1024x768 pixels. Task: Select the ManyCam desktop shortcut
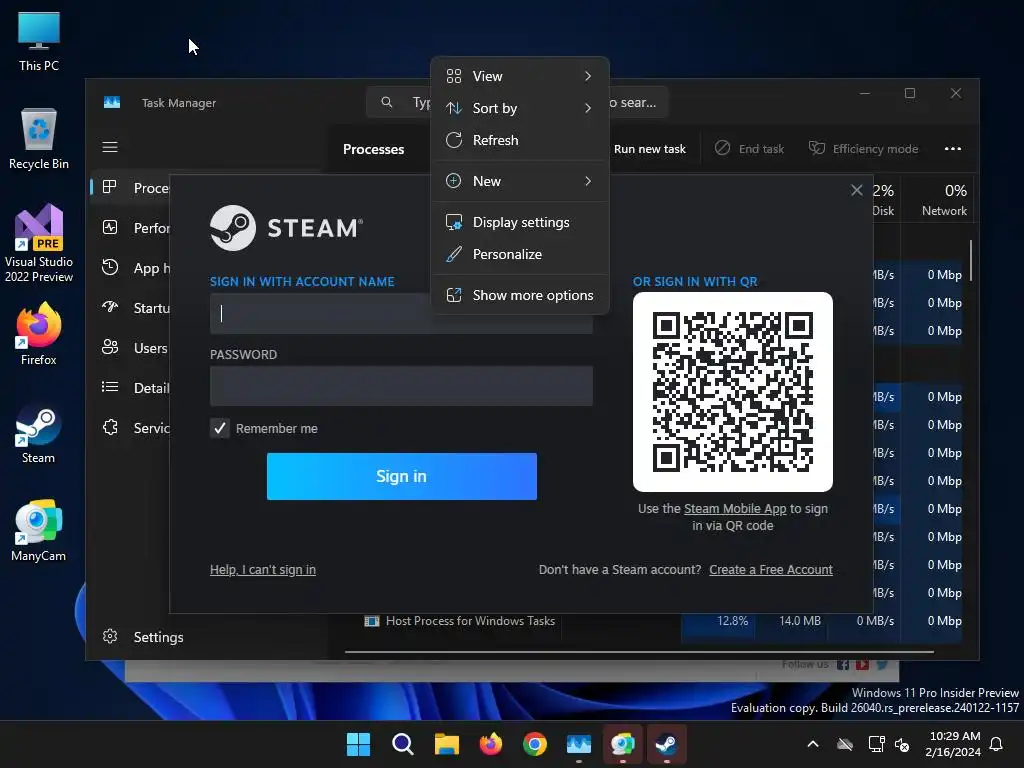39,530
